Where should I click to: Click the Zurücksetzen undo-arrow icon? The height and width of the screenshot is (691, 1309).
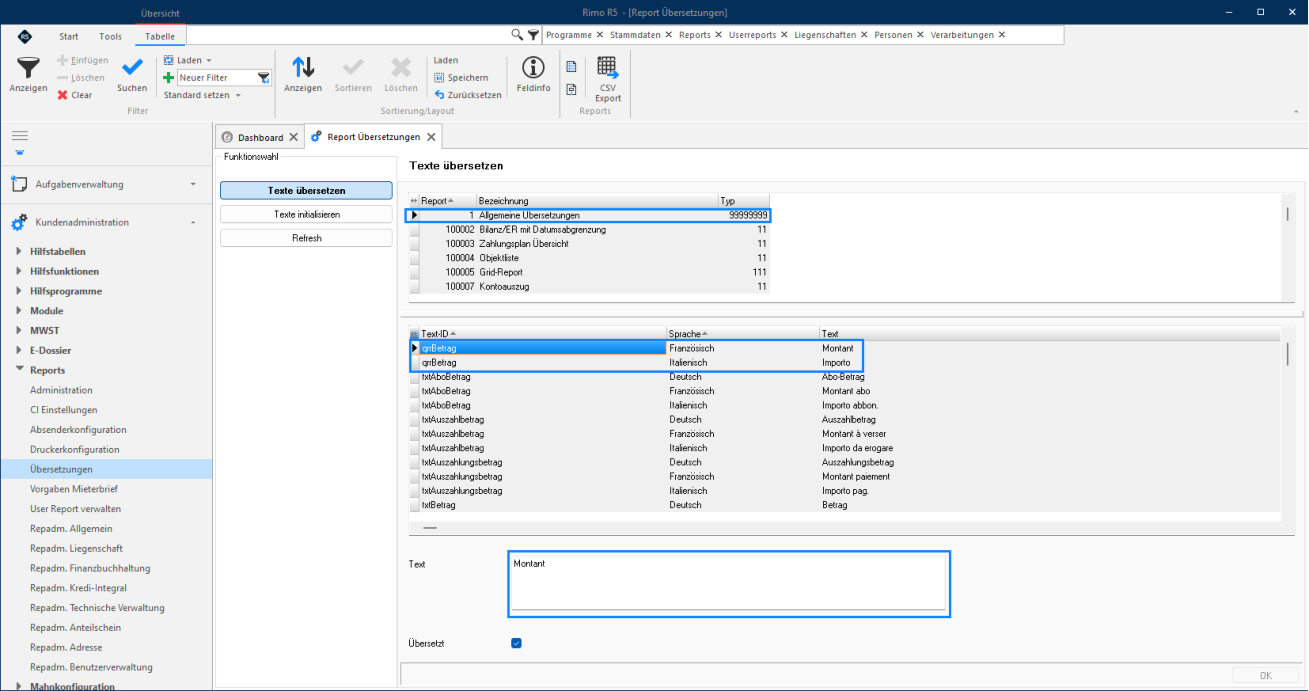tap(439, 94)
